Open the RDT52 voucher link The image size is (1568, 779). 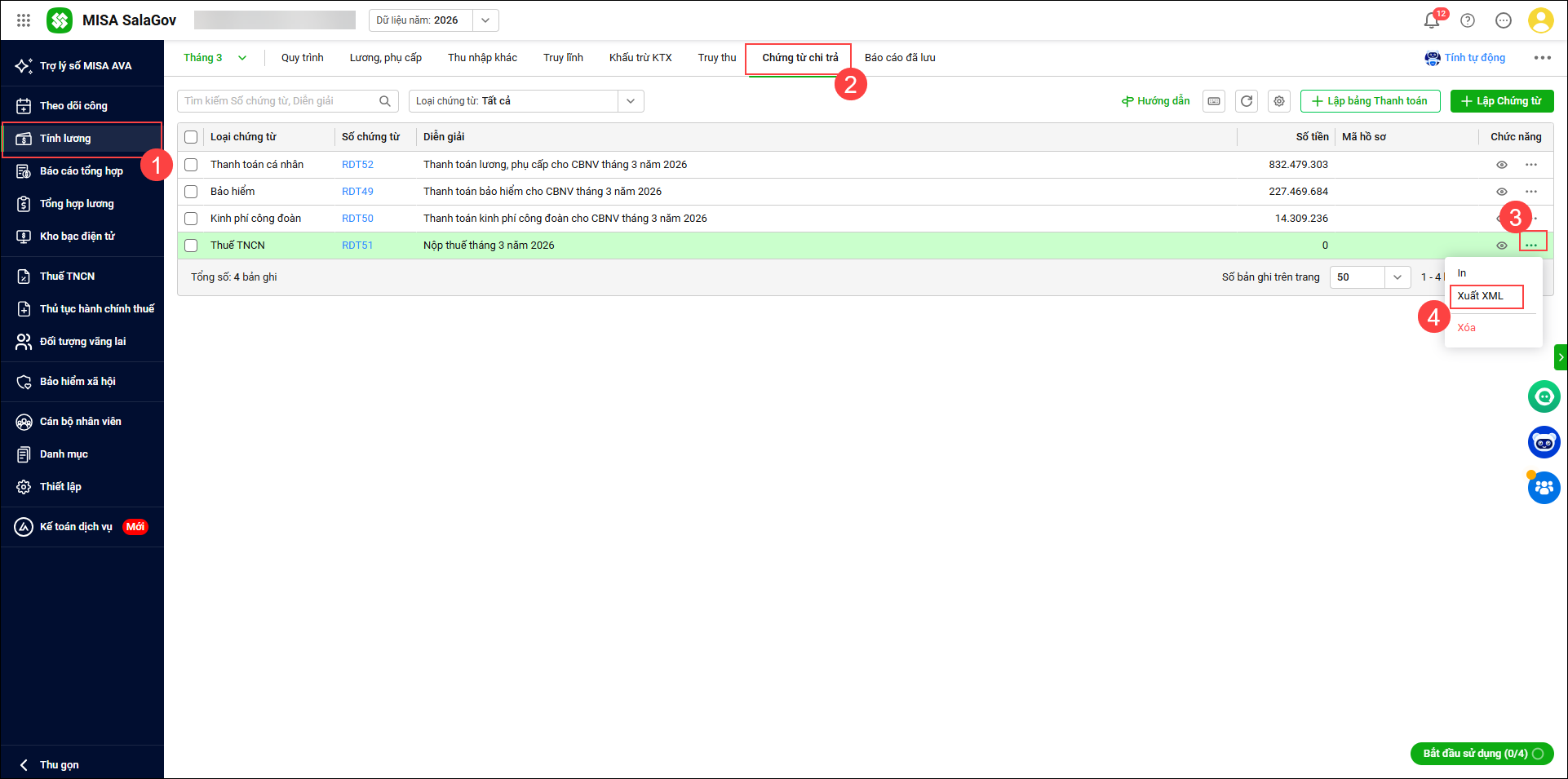click(357, 165)
